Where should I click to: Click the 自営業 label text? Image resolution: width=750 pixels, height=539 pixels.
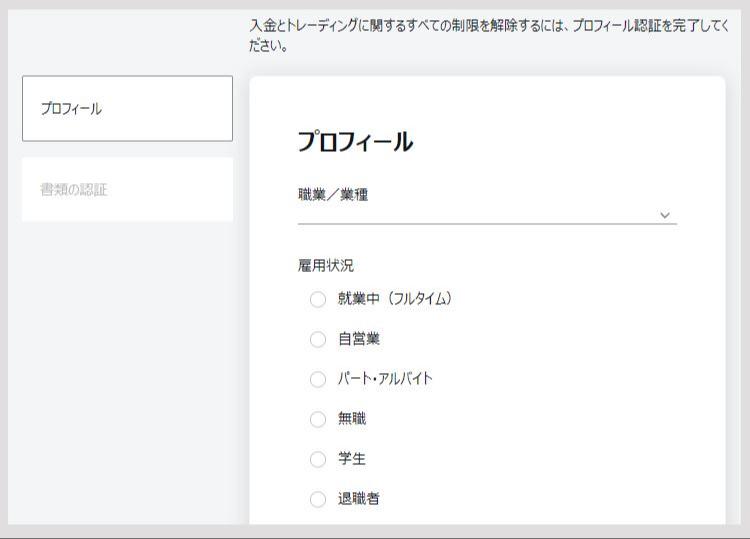coord(359,339)
